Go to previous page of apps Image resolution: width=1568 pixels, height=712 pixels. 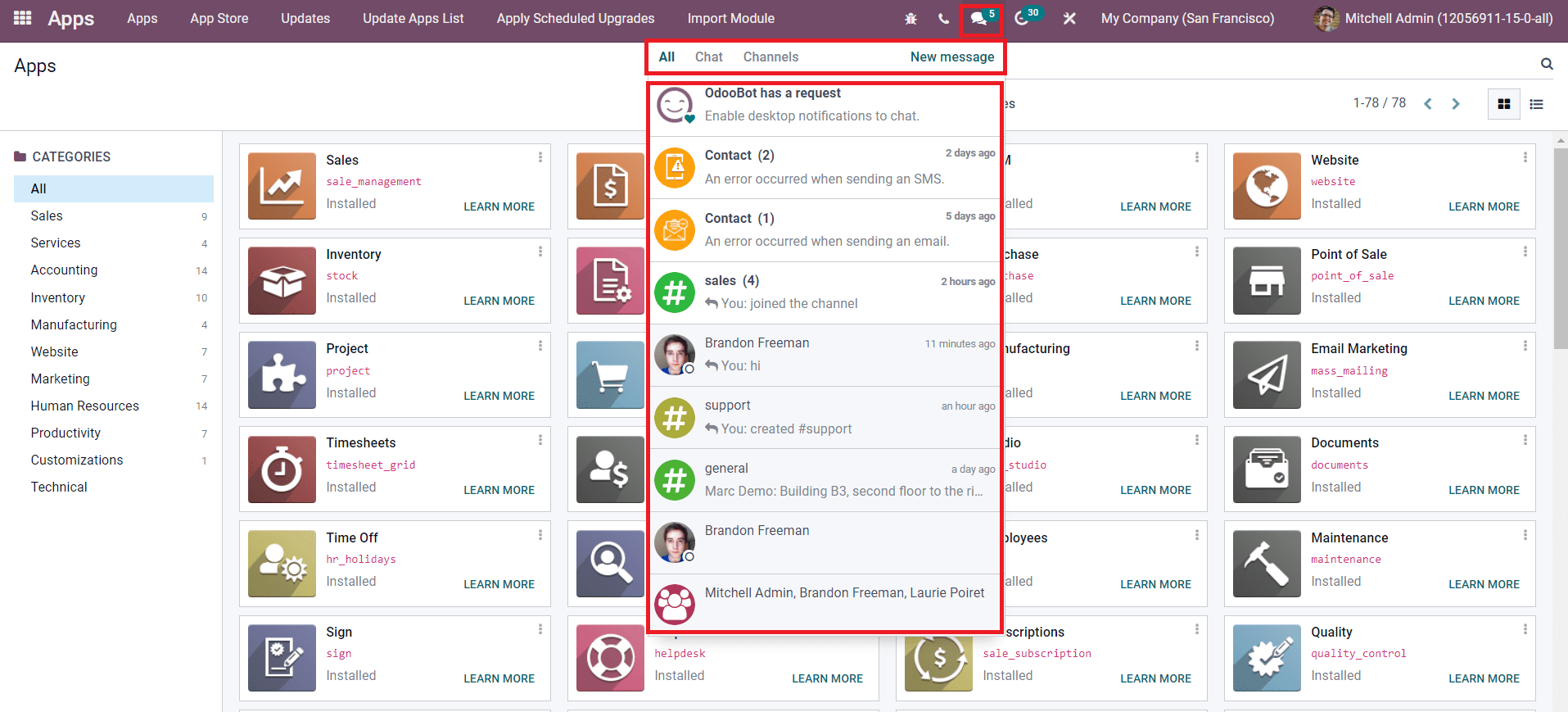pos(1428,103)
